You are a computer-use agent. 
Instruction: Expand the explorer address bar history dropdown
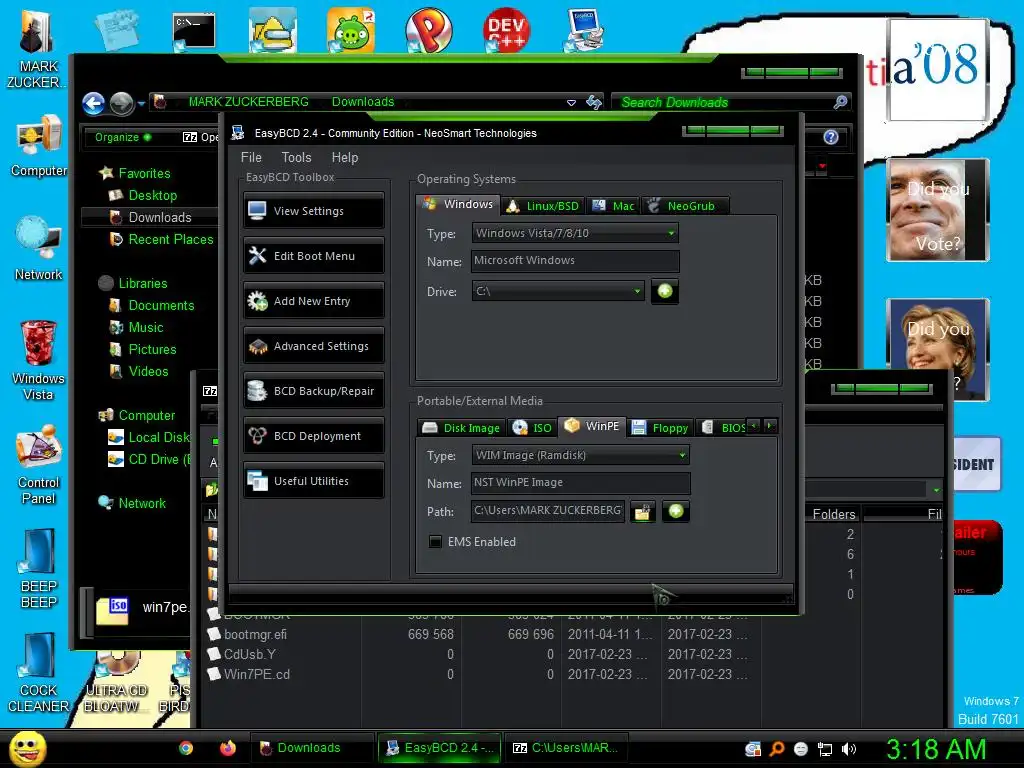(x=571, y=103)
